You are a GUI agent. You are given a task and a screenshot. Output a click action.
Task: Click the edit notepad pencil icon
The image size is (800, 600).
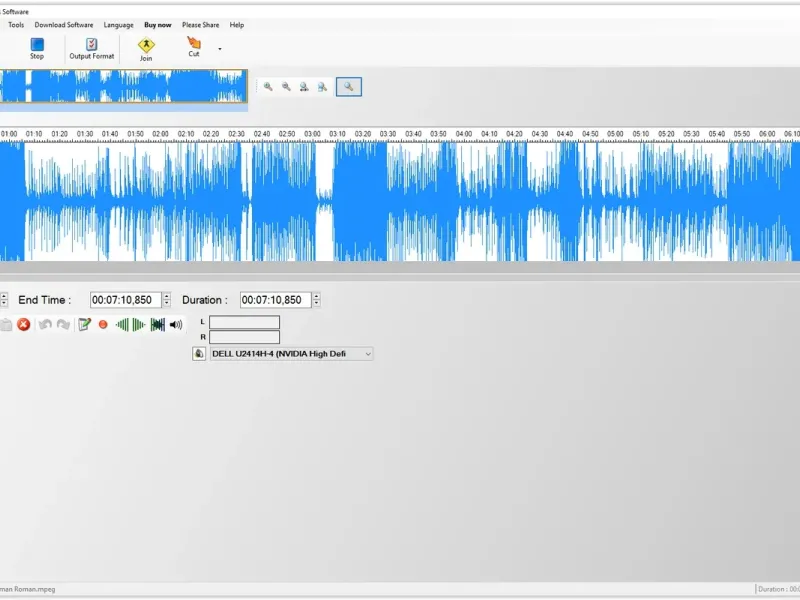pyautogui.click(x=85, y=325)
